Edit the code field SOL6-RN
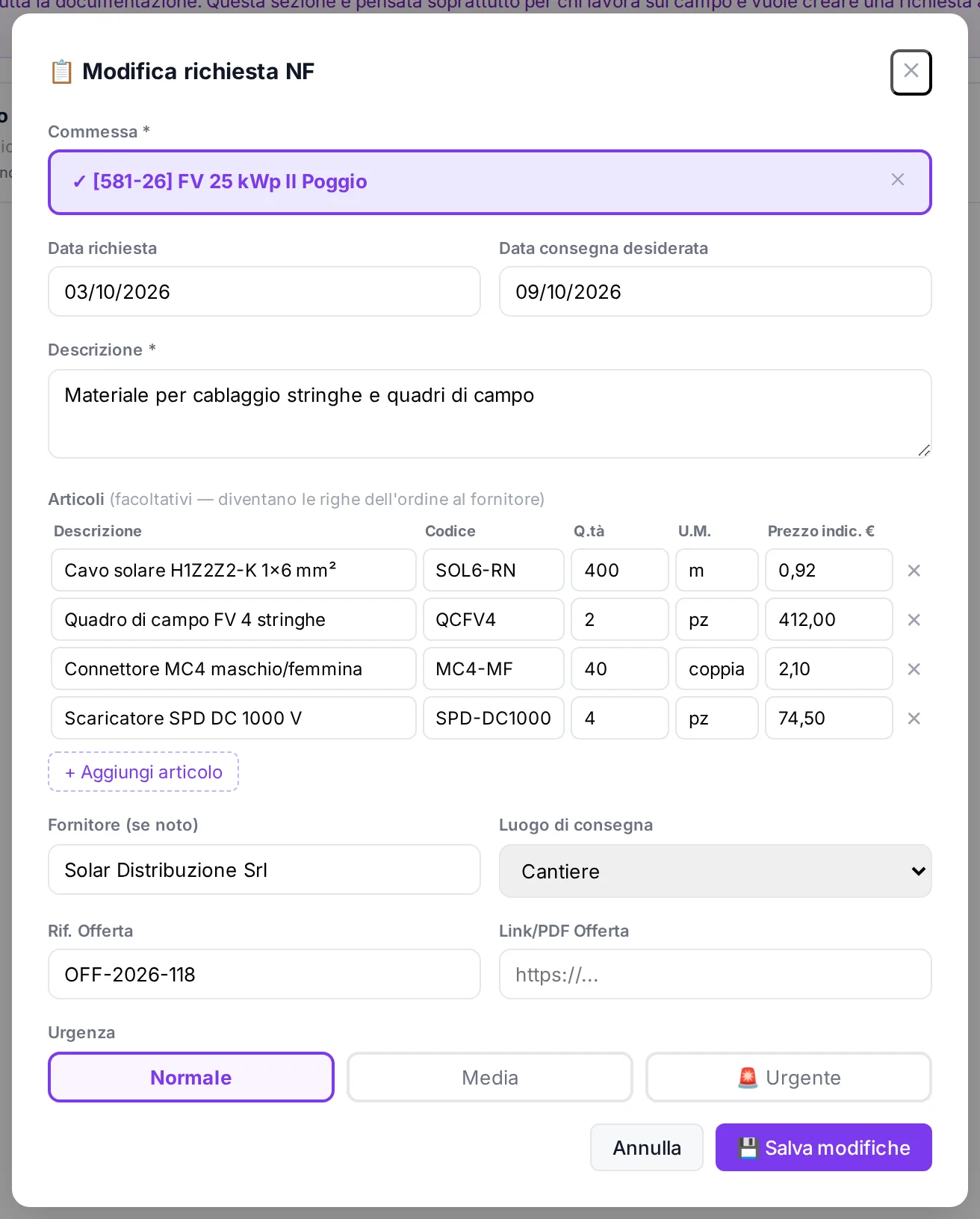Viewport: 980px width, 1219px height. coord(494,571)
